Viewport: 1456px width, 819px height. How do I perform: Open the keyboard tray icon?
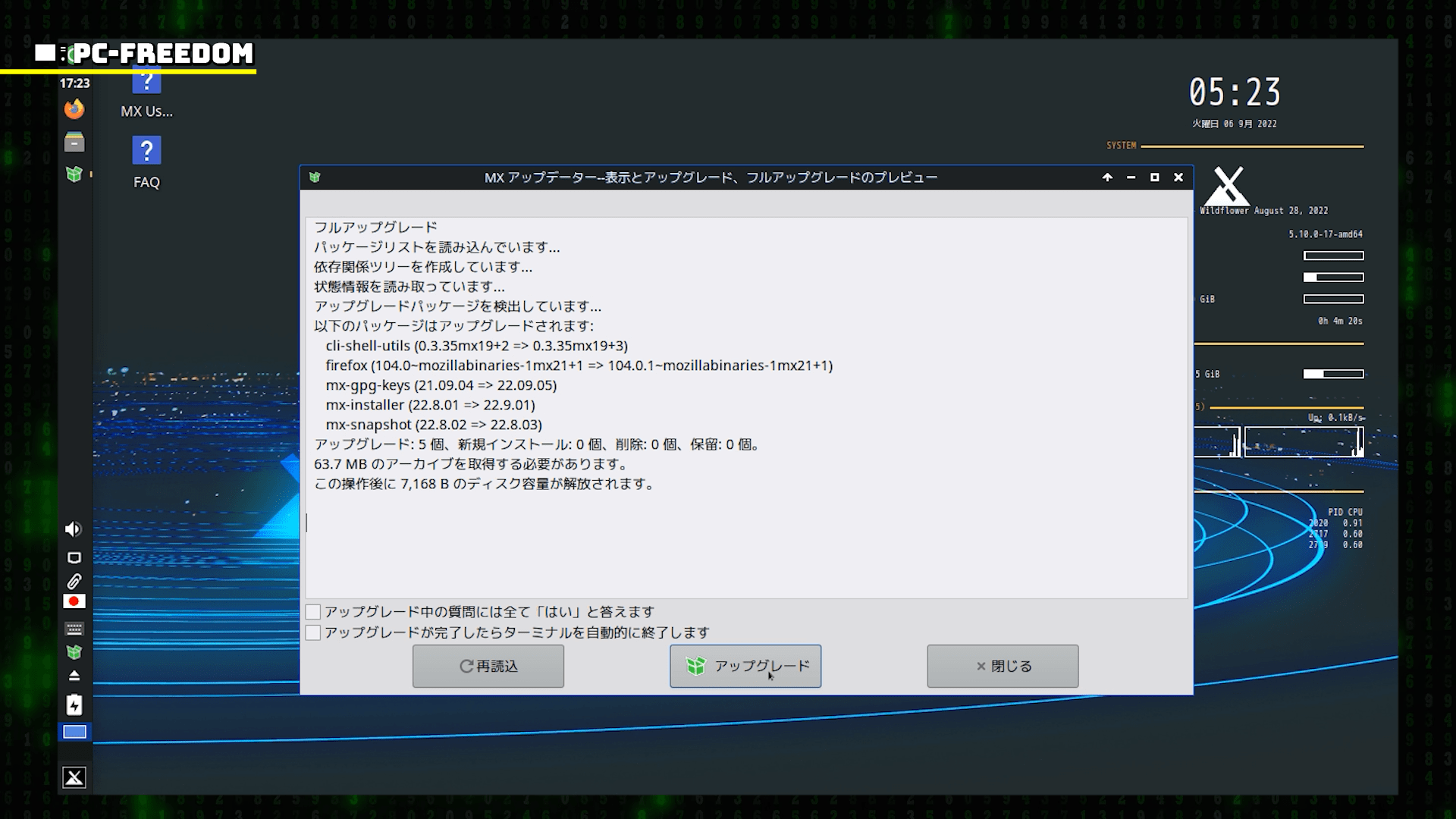tap(74, 629)
